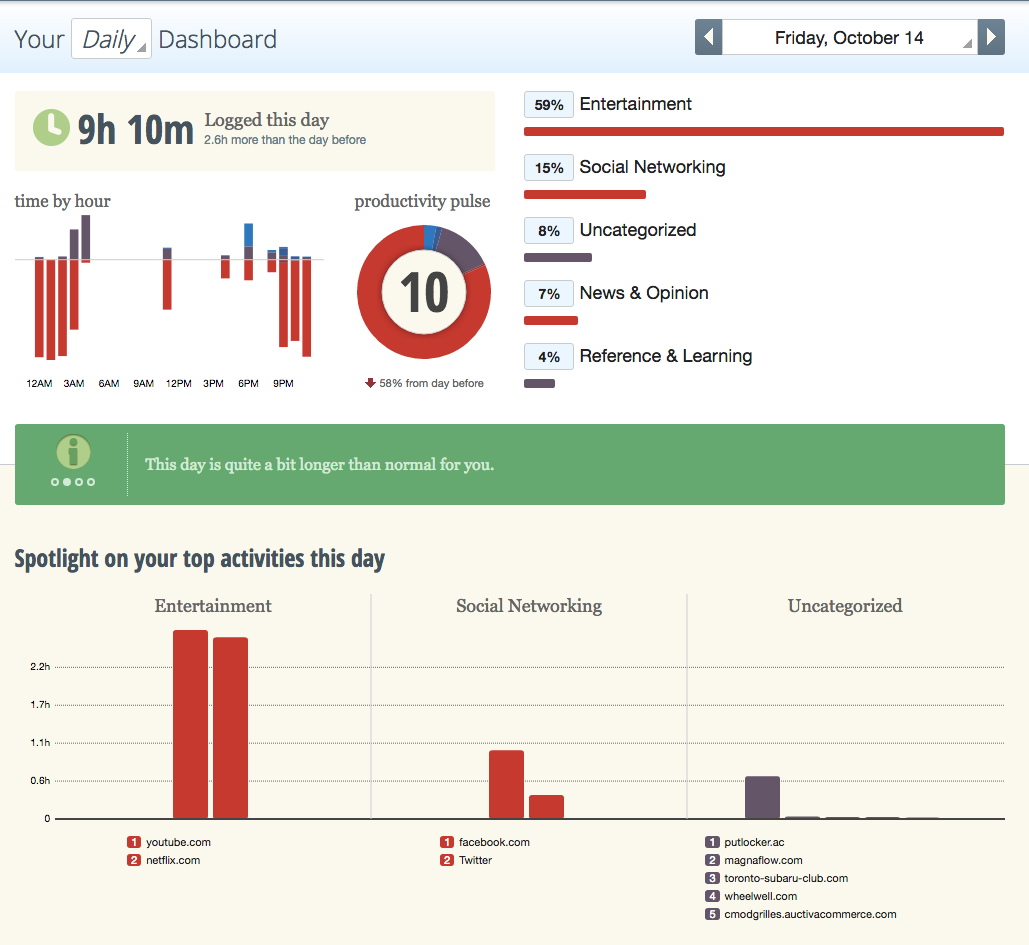Click the number 5 badge beside cmodgrilles.auctivacommerce.com
1029x945 pixels.
pos(712,914)
